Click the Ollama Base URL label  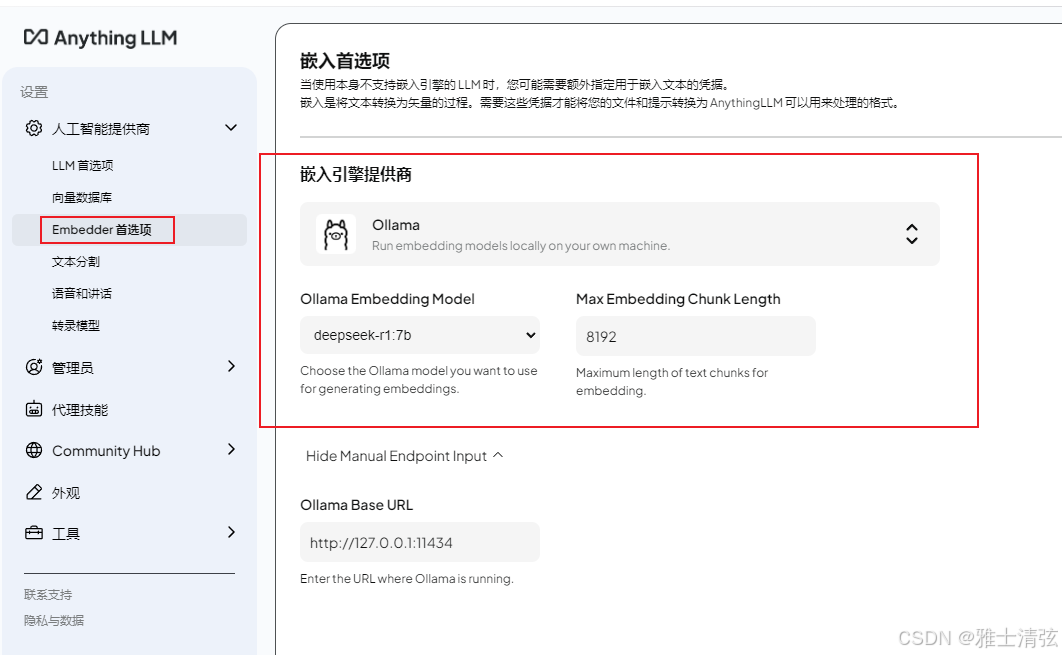pyautogui.click(x=356, y=505)
